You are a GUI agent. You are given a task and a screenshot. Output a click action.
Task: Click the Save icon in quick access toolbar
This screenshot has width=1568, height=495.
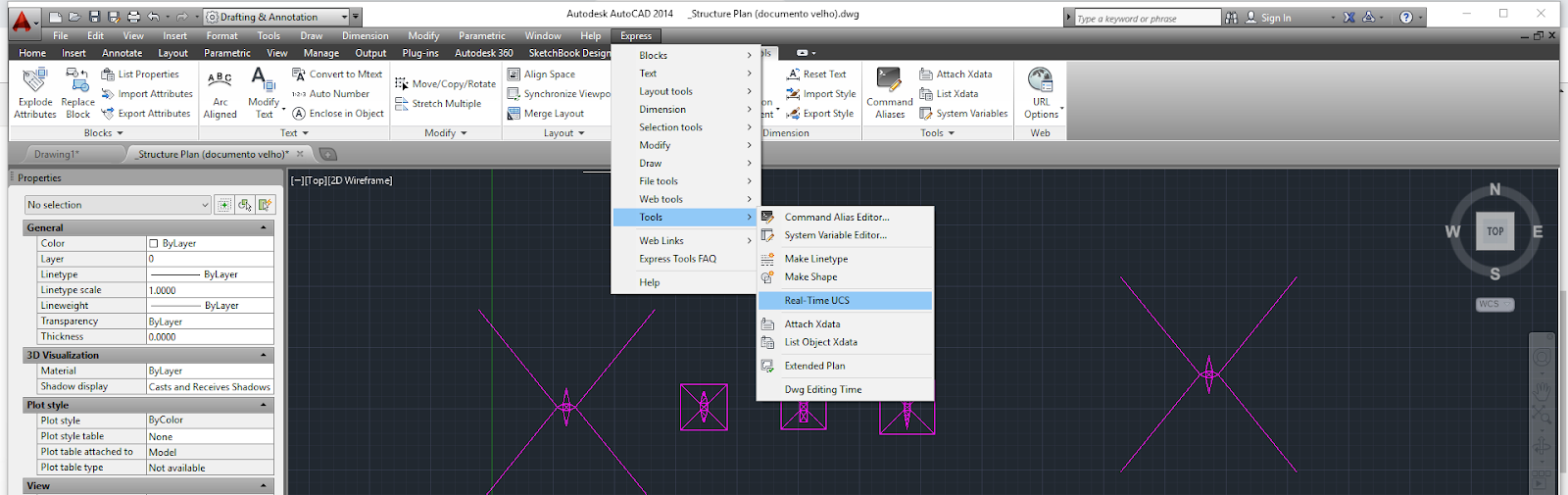(x=94, y=17)
